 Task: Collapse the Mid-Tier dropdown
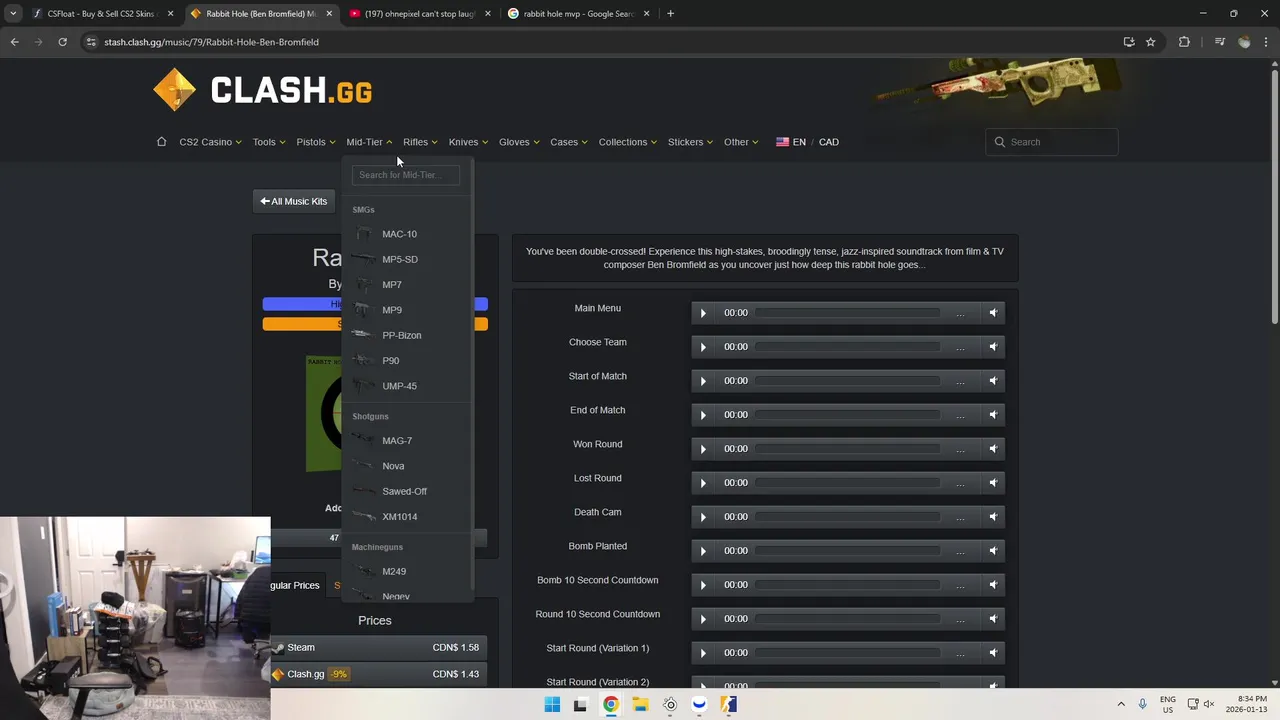pos(369,142)
